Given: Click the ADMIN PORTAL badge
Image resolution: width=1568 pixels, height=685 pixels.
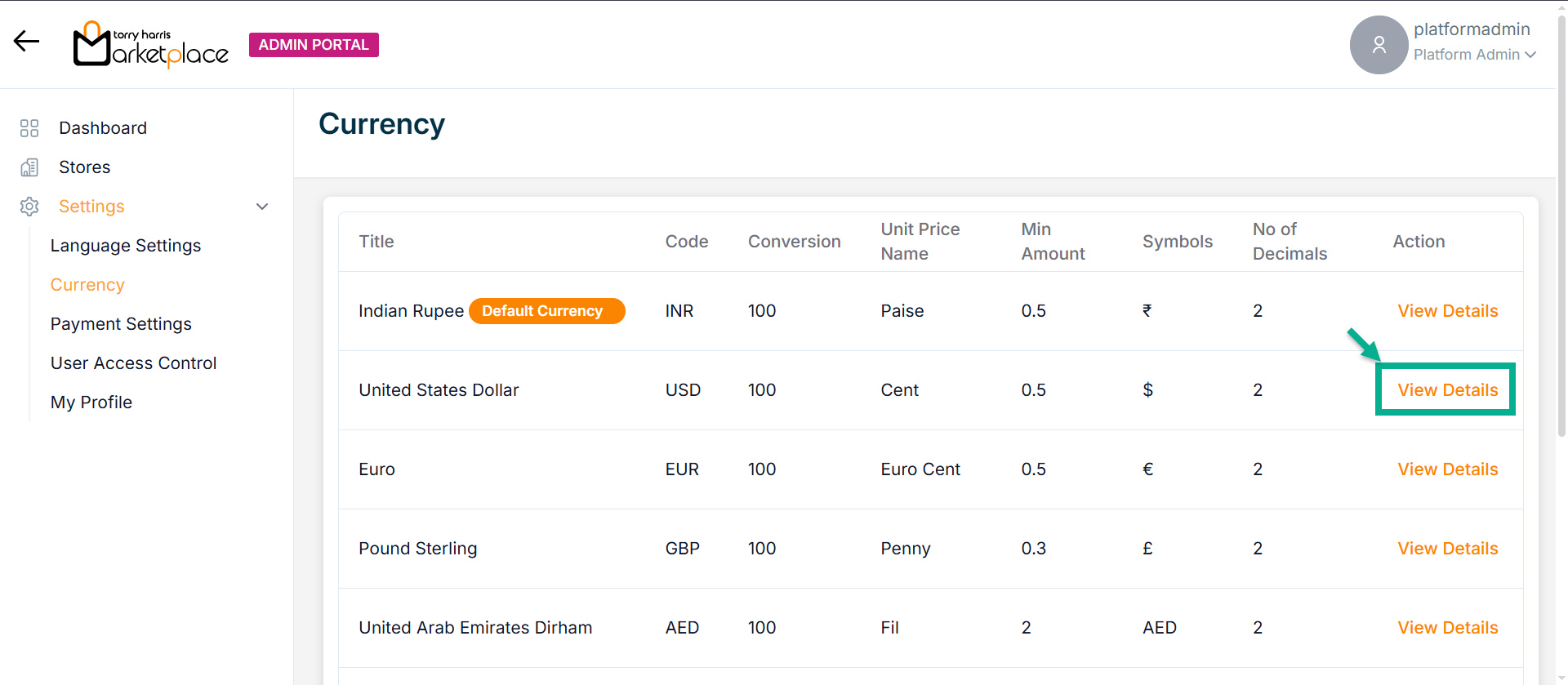Looking at the screenshot, I should click(314, 45).
